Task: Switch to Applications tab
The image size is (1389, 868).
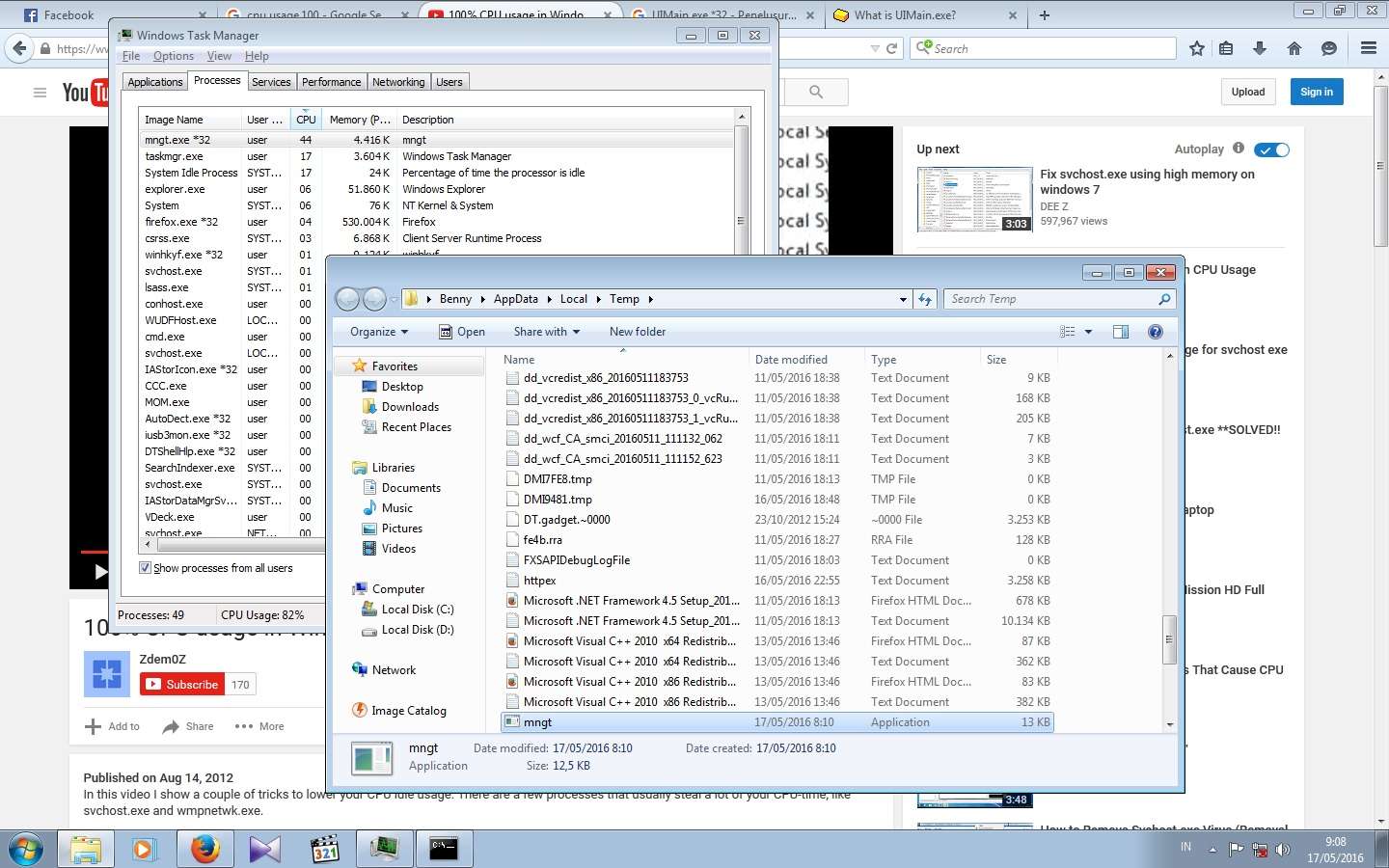Action: pyautogui.click(x=155, y=82)
